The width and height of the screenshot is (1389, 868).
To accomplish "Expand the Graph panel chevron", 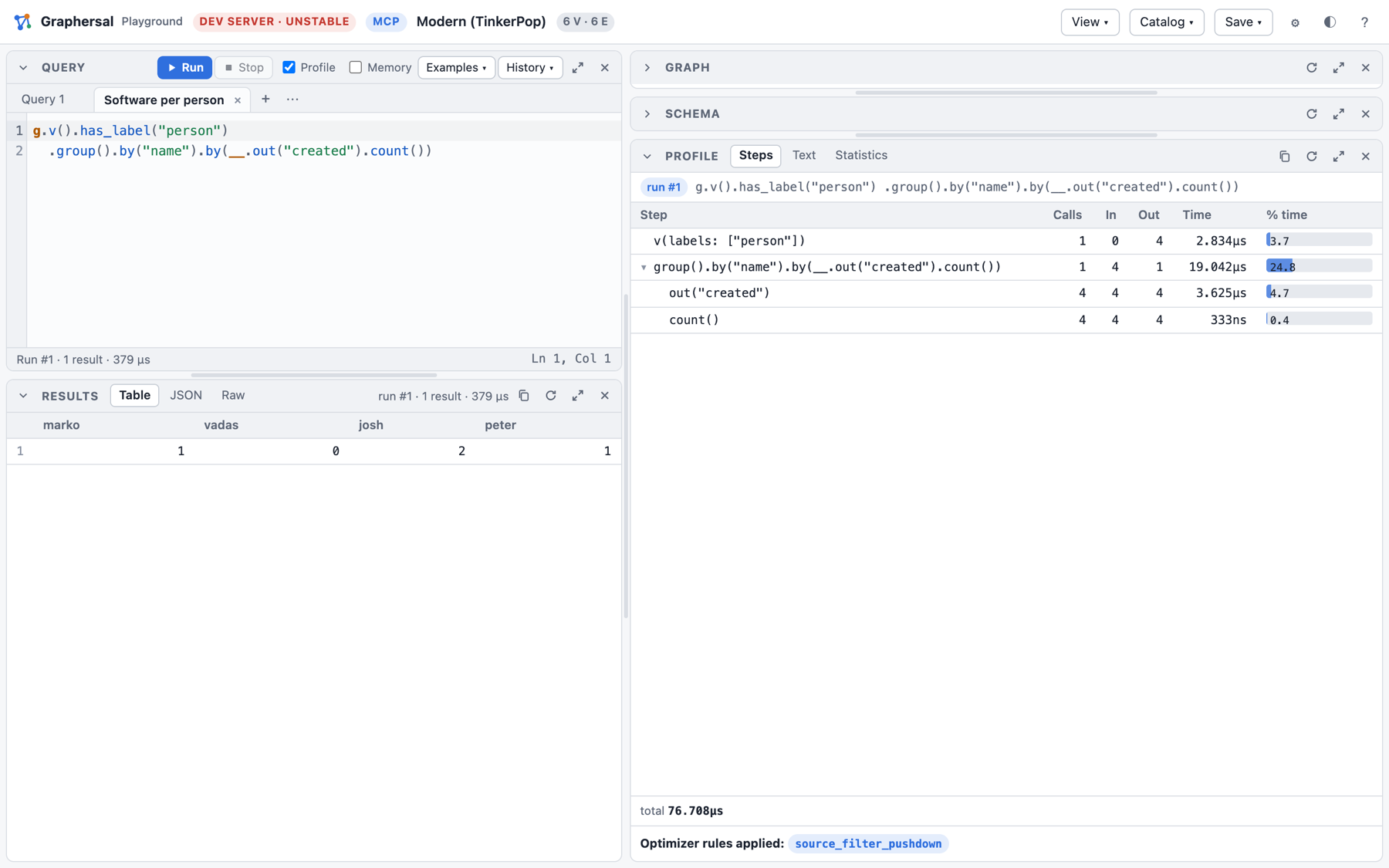I will click(647, 68).
